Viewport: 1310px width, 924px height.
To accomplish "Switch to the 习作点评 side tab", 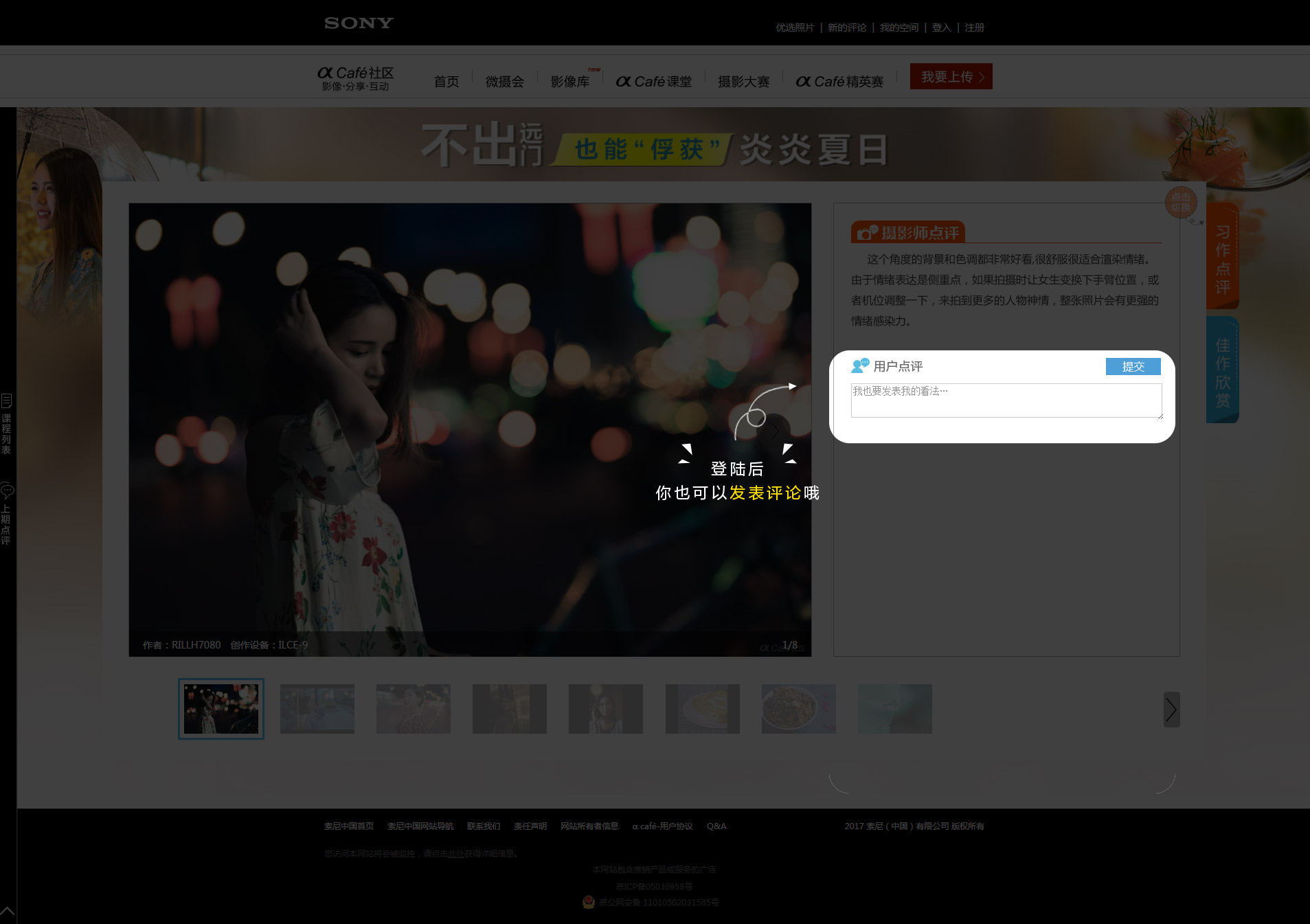I will click(1222, 258).
